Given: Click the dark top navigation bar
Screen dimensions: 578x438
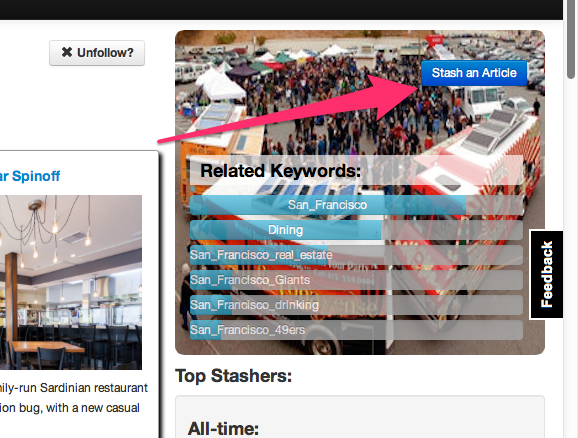Looking at the screenshot, I should point(281,10).
